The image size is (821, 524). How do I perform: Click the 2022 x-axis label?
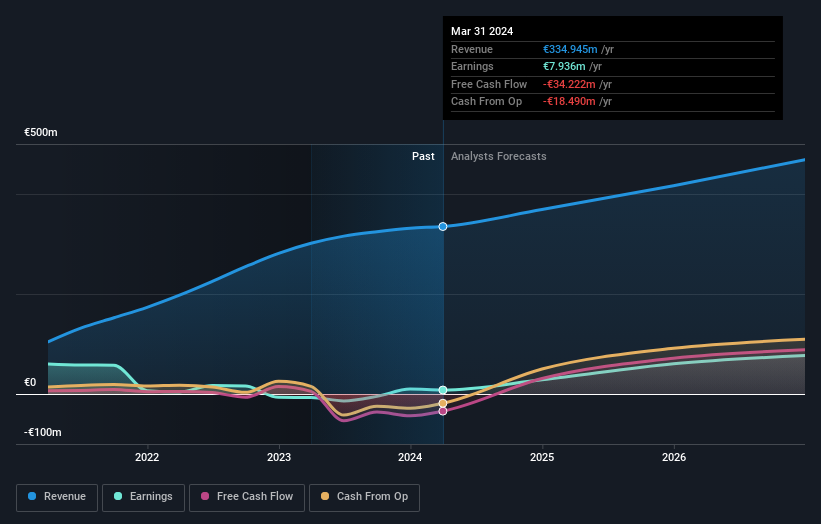[x=147, y=457]
